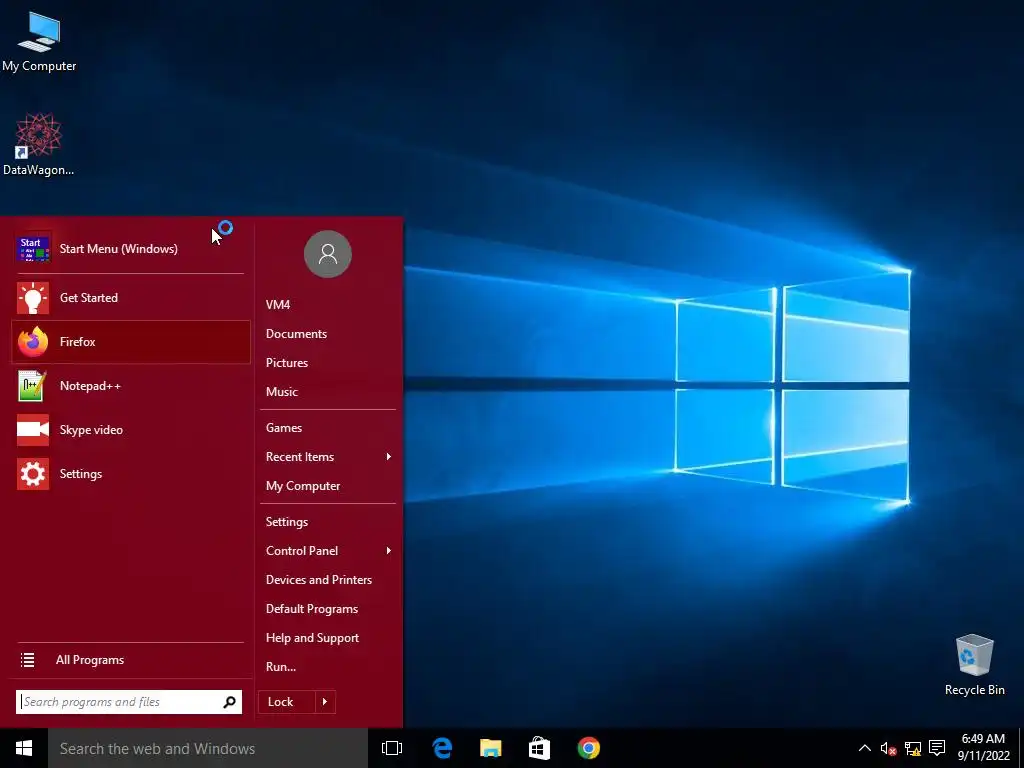Image resolution: width=1024 pixels, height=768 pixels.
Task: Expand the Control Panel submenu arrow
Action: tap(389, 551)
